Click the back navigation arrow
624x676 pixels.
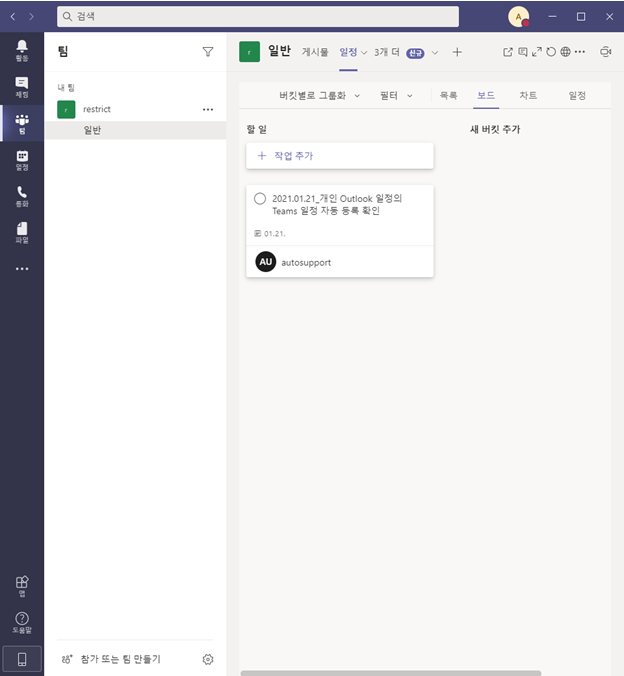pos(13,16)
